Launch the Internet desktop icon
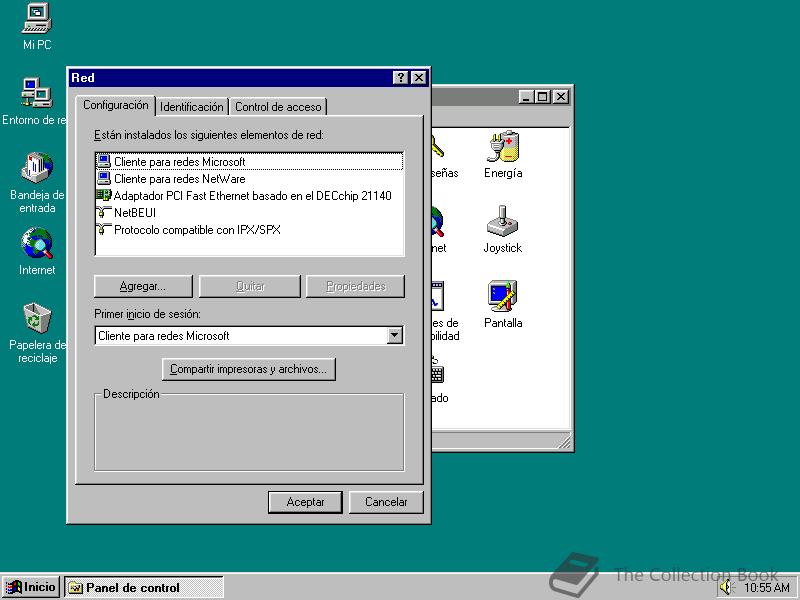Screen dimensions: 800x600 point(37,252)
